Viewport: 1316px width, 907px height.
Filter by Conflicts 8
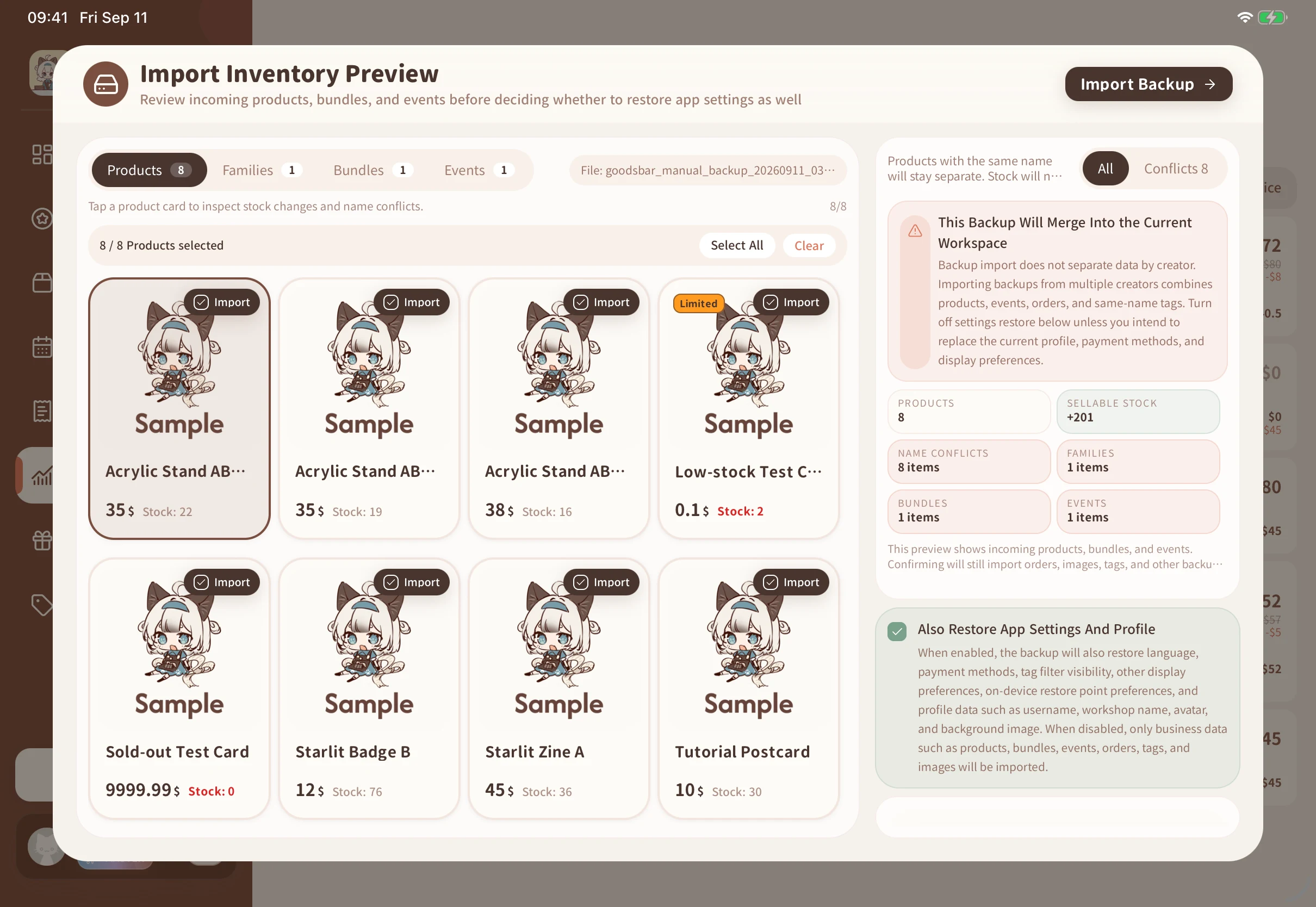point(1176,168)
